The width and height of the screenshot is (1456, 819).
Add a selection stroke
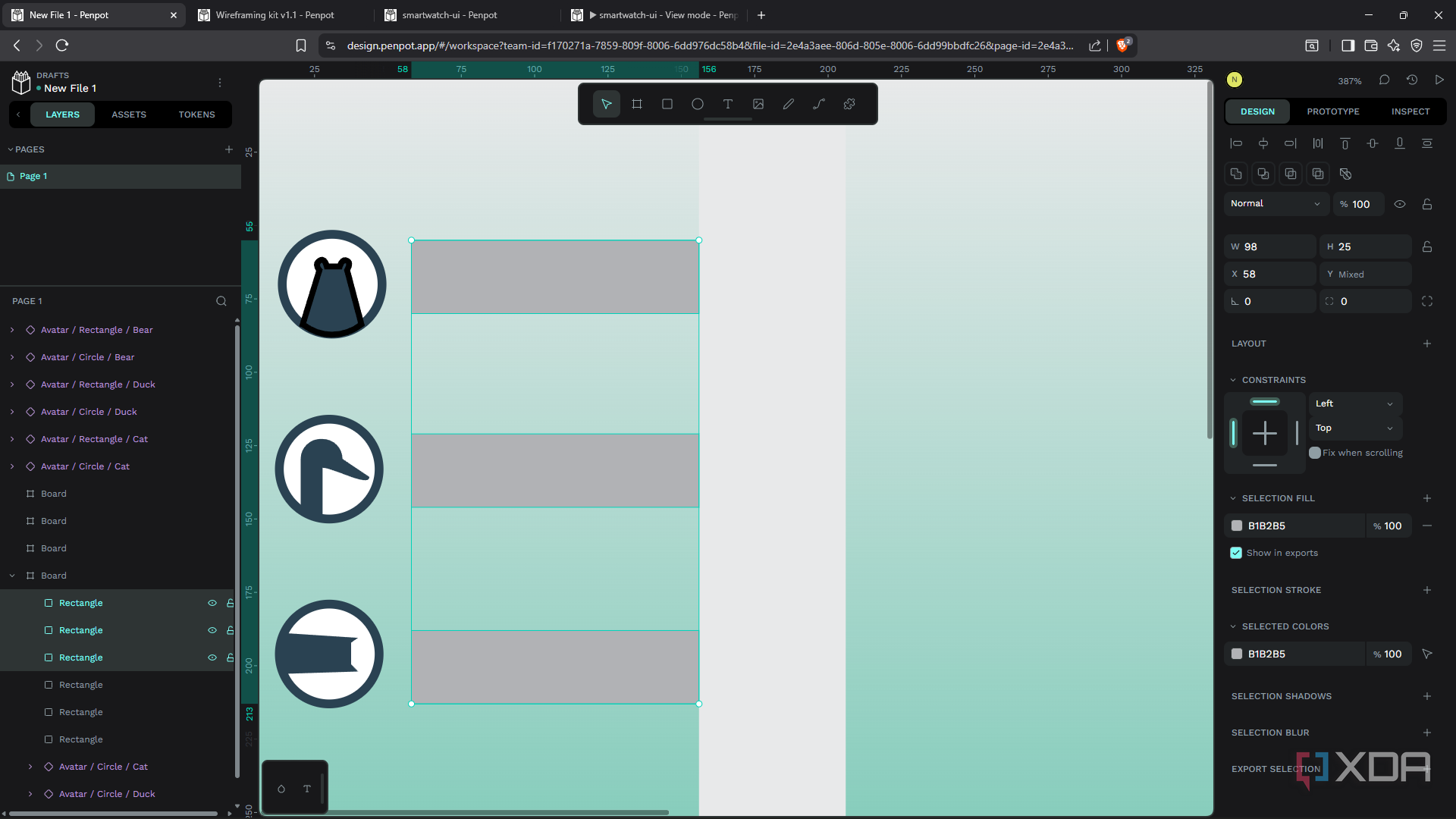1427,590
